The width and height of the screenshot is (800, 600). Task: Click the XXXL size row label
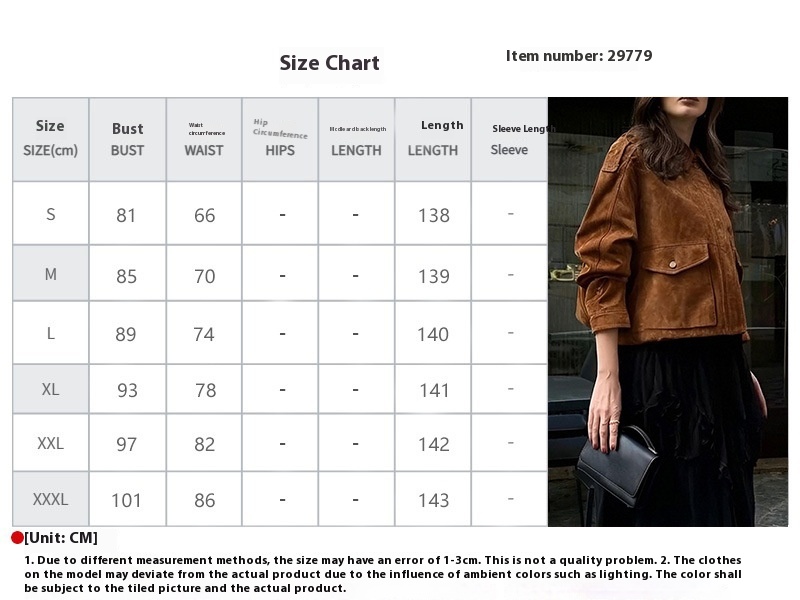coord(51,499)
